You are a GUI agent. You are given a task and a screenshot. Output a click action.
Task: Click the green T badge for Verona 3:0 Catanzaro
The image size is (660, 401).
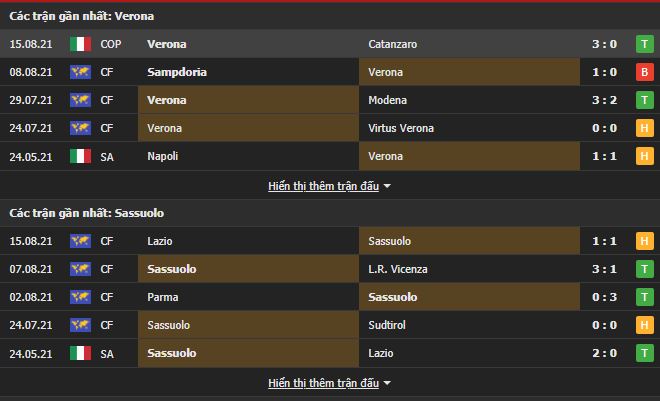[x=645, y=44]
